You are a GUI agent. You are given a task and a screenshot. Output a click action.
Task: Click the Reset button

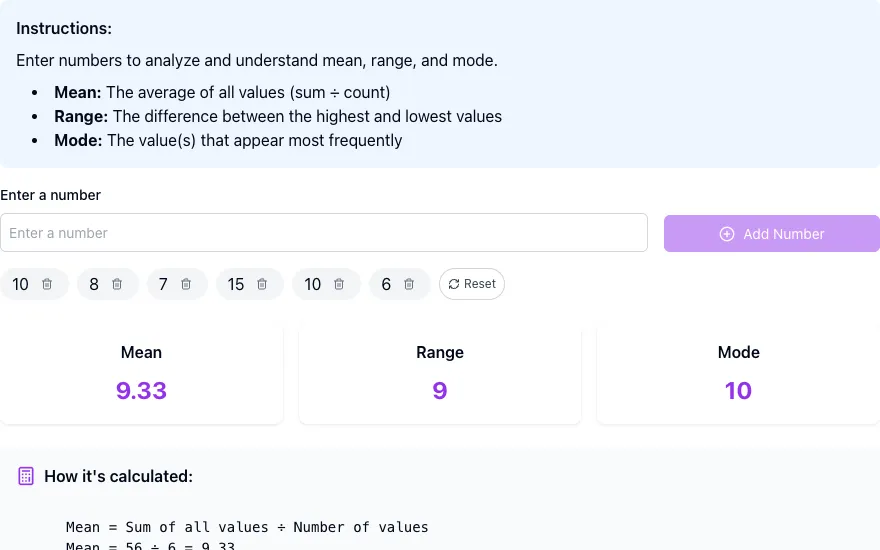click(x=471, y=284)
